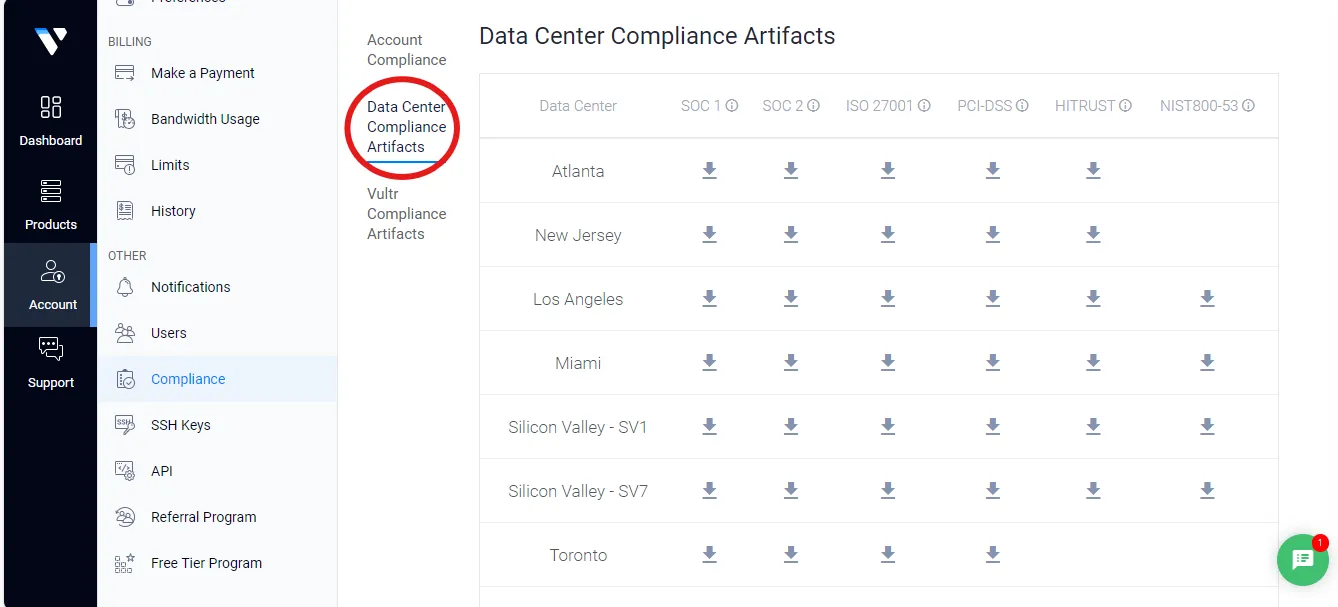The height and width of the screenshot is (607, 1338).
Task: Open Users management page
Action: point(168,333)
